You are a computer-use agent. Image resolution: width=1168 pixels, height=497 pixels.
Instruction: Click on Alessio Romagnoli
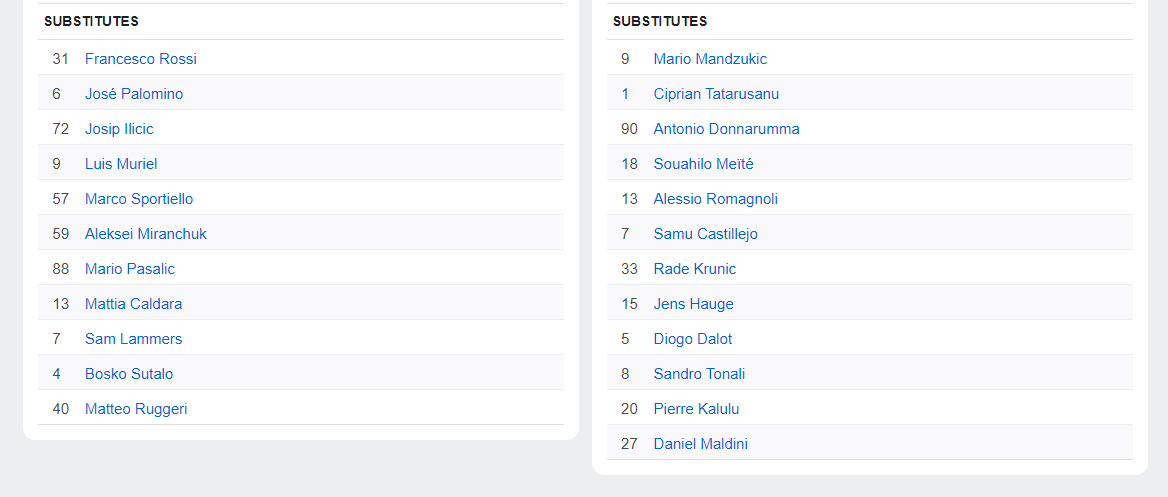pyautogui.click(x=715, y=199)
